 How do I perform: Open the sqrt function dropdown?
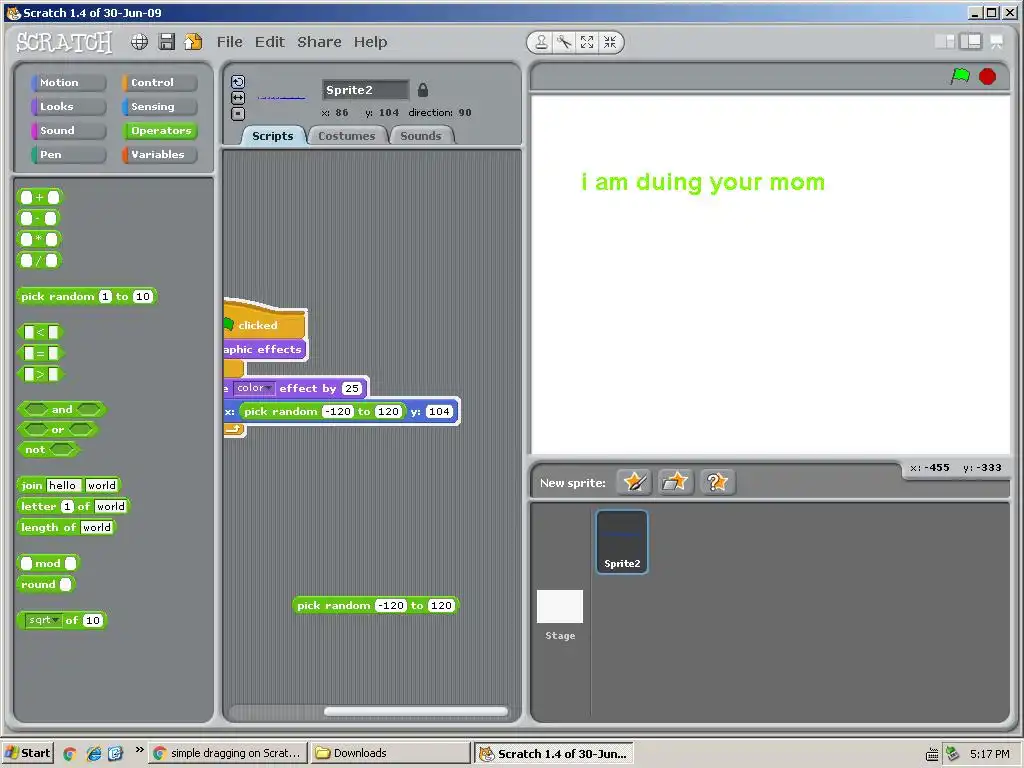point(43,620)
